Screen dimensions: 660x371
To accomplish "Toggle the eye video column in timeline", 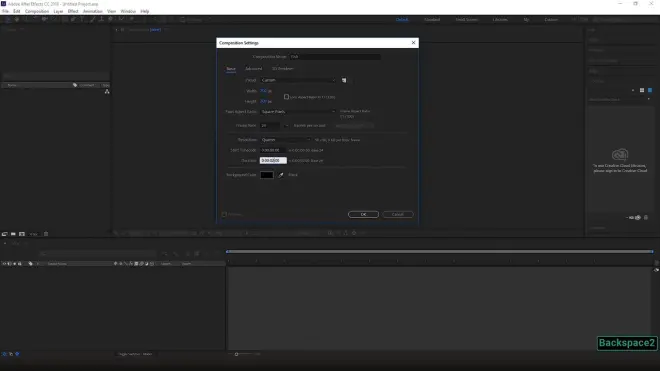I will tap(4, 264).
